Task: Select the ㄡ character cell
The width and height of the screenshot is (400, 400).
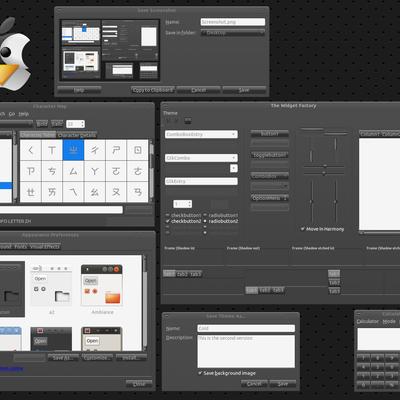Action: click(116, 192)
